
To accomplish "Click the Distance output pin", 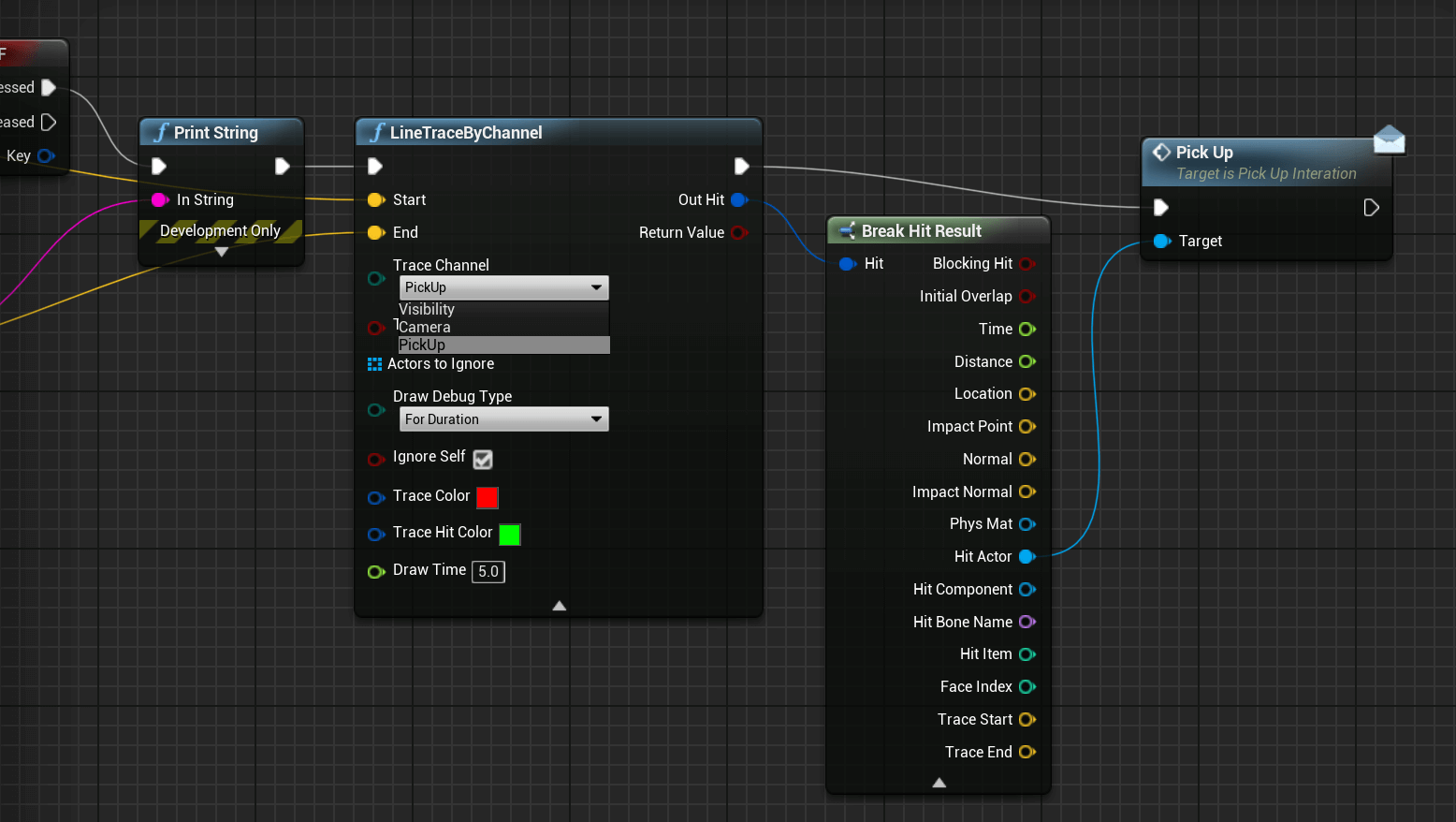I will [x=1027, y=361].
